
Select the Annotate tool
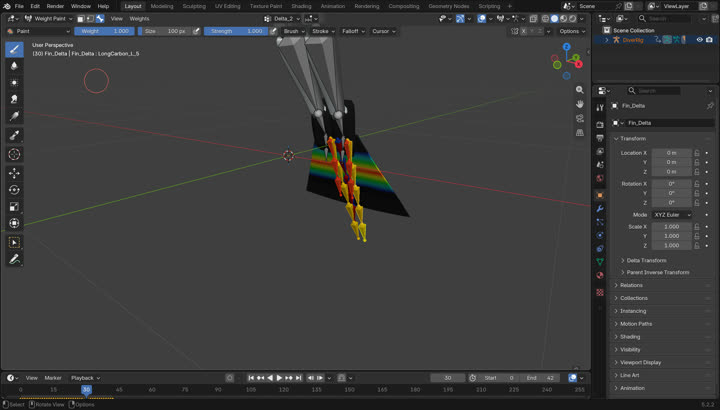pos(14,259)
